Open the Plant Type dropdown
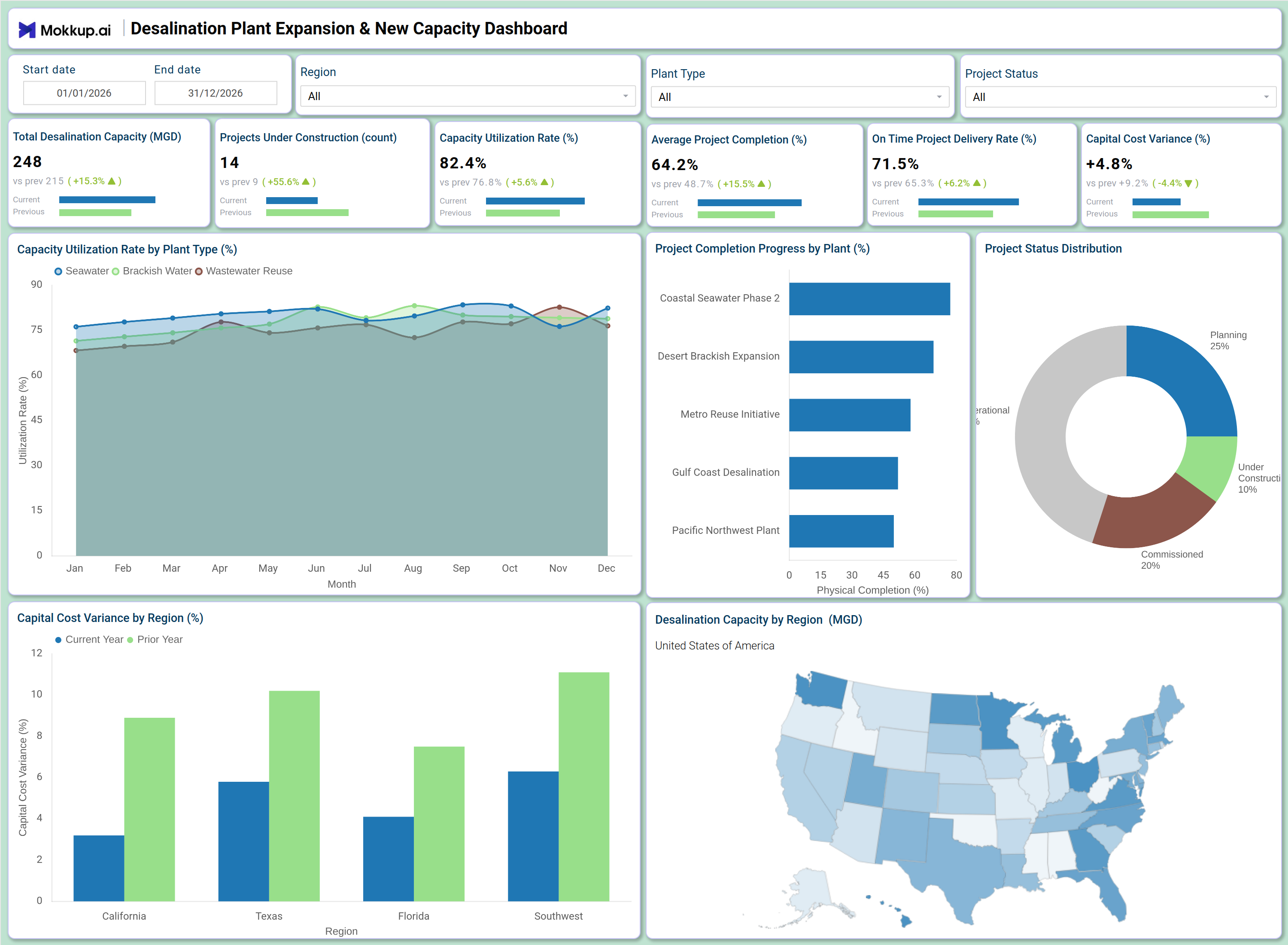1288x945 pixels. (x=800, y=97)
